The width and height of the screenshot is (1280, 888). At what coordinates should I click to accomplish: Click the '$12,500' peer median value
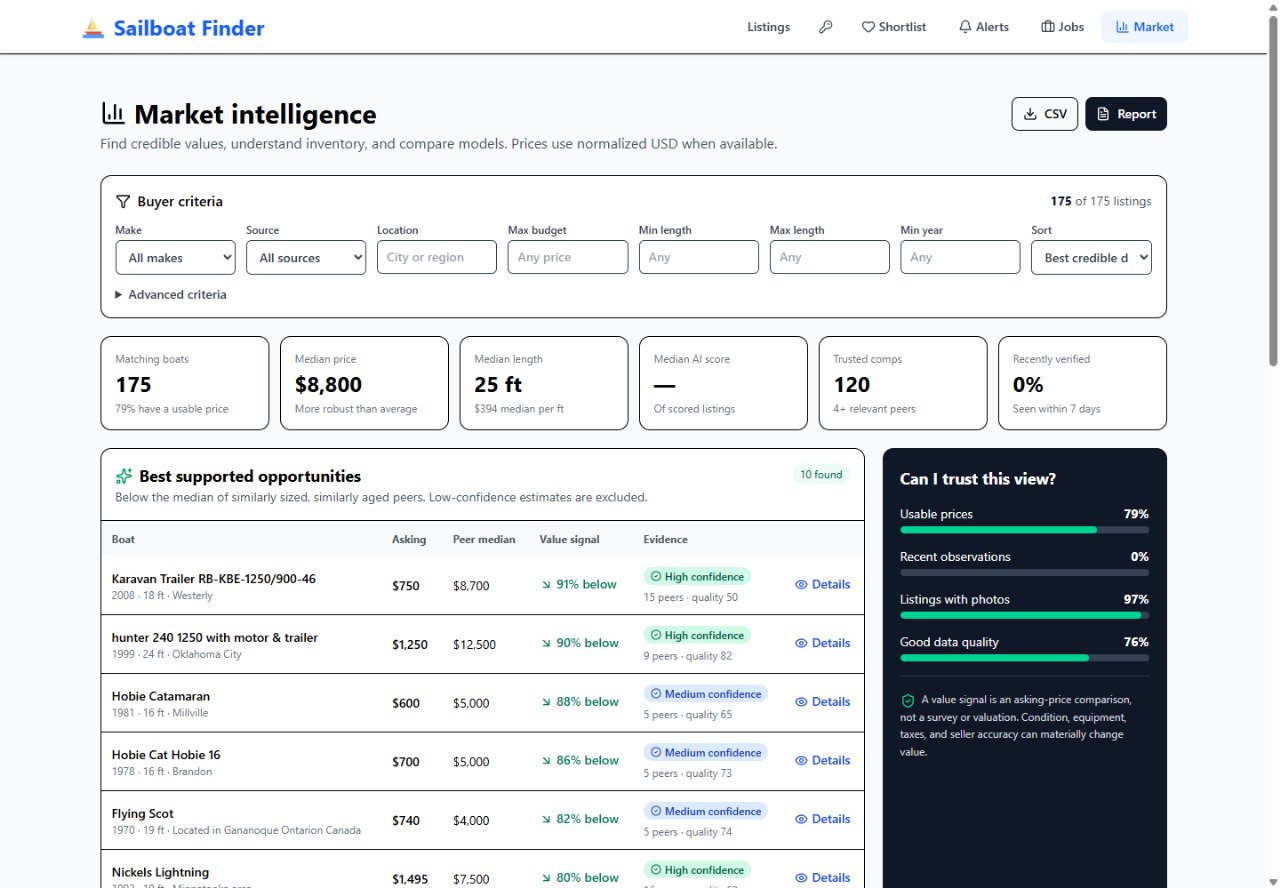[x=474, y=644]
